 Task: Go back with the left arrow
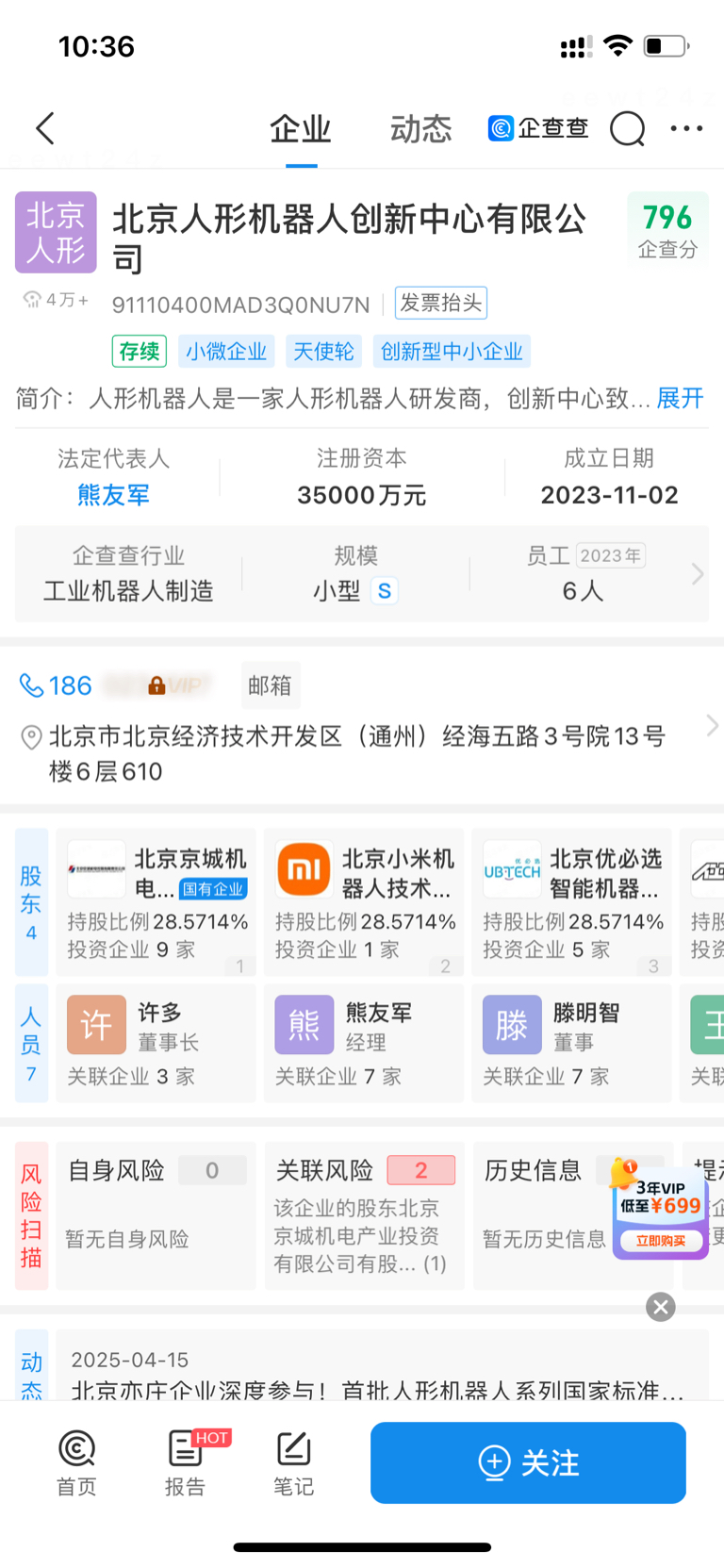(45, 128)
